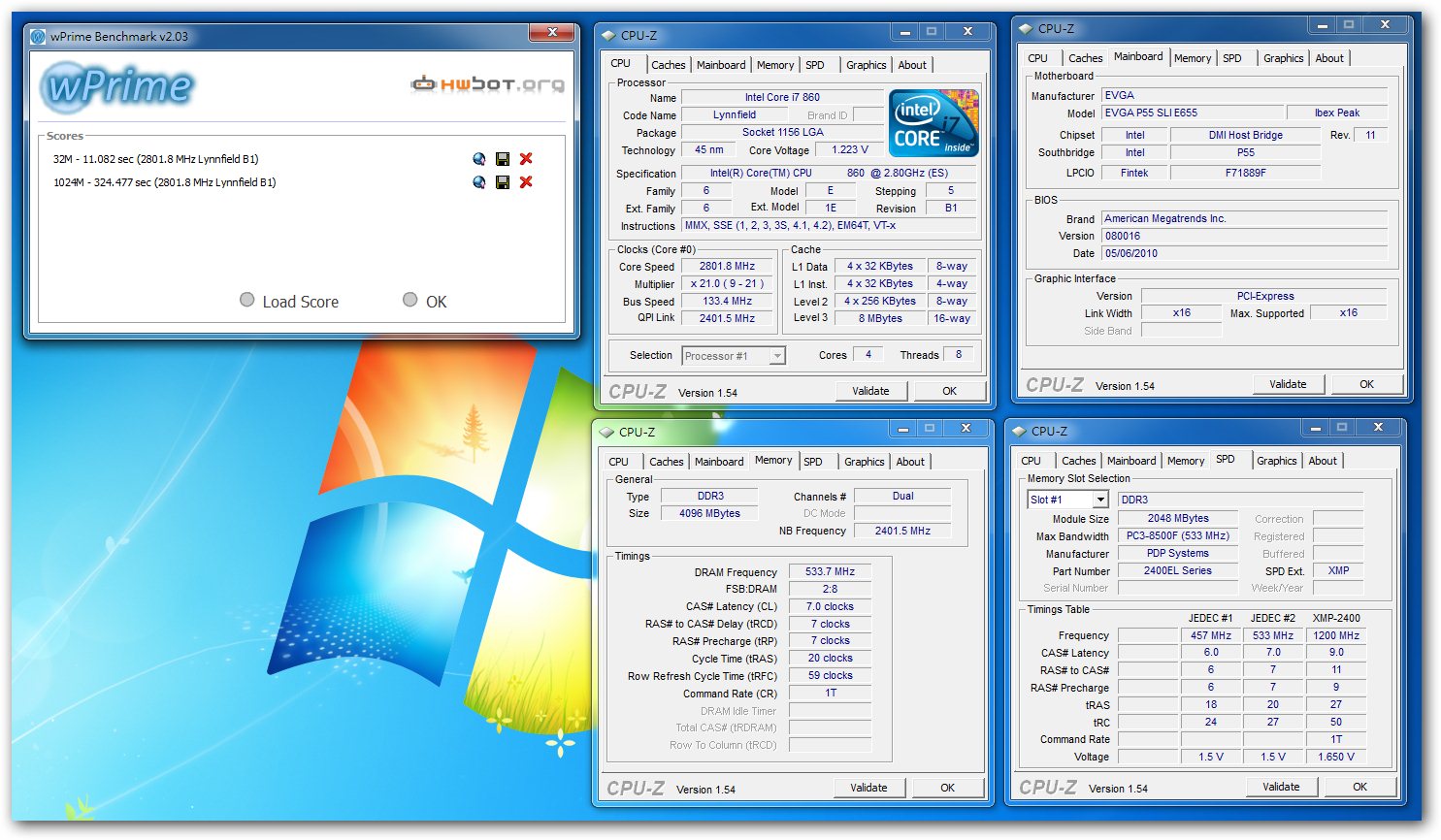Click the wPrime logo in benchmark window
The width and height of the screenshot is (1441, 840).
(x=118, y=86)
